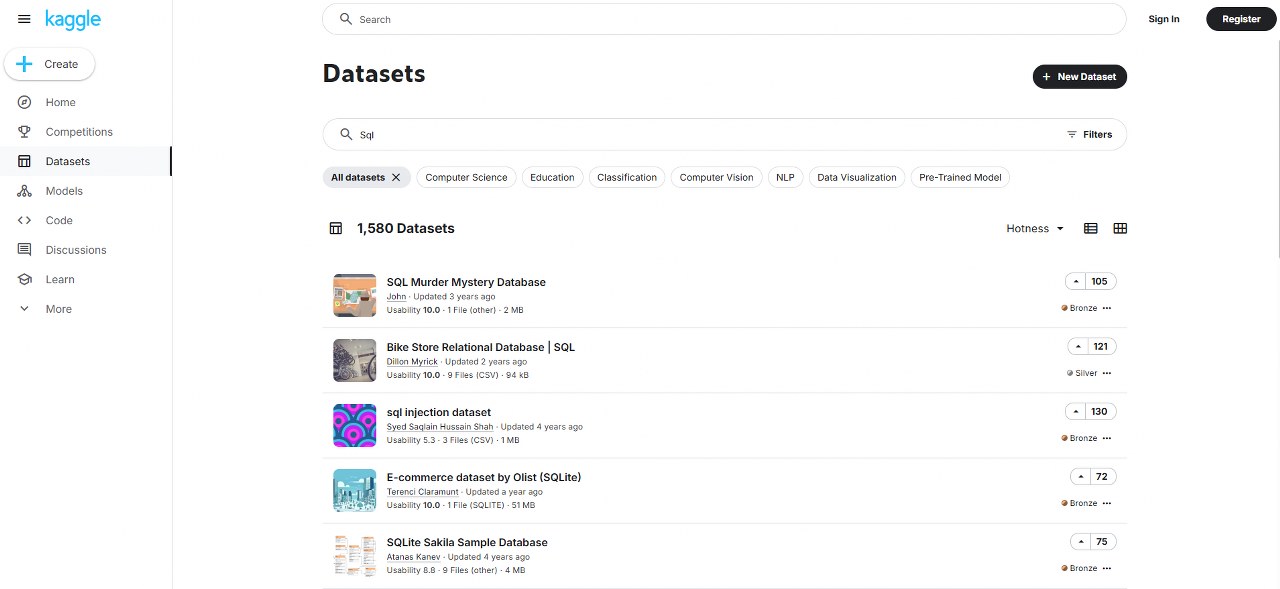Filter by Data Visualization tag
Viewport: 1280px width, 589px height.
[x=857, y=177]
